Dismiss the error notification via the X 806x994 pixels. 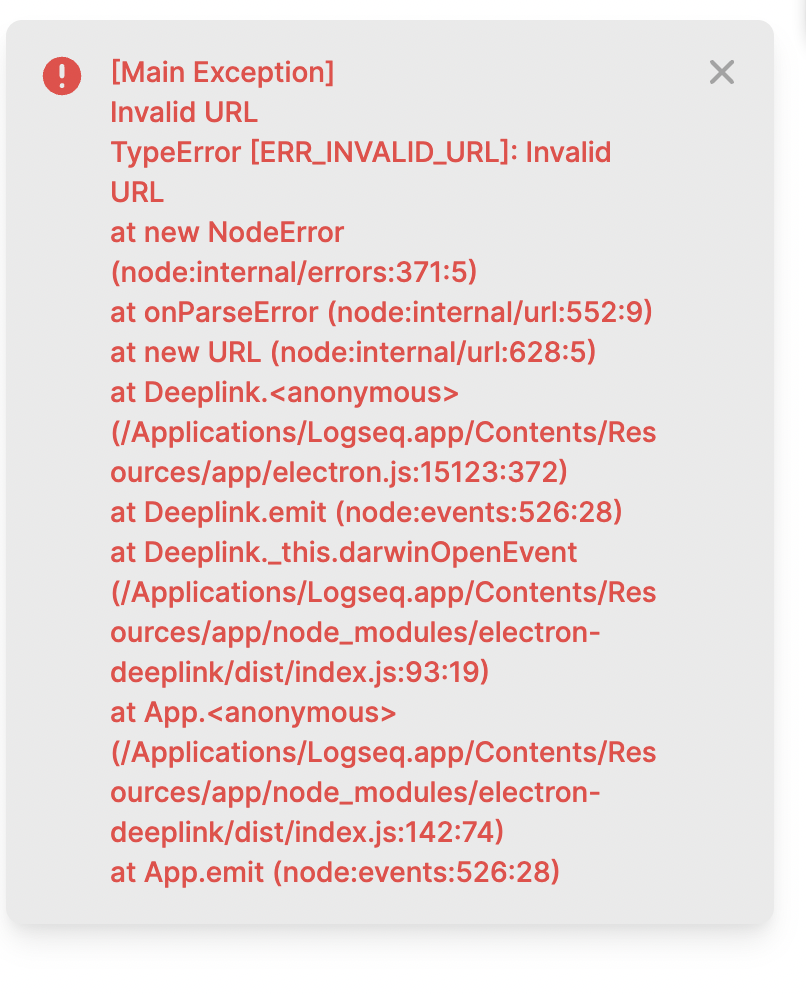click(722, 72)
